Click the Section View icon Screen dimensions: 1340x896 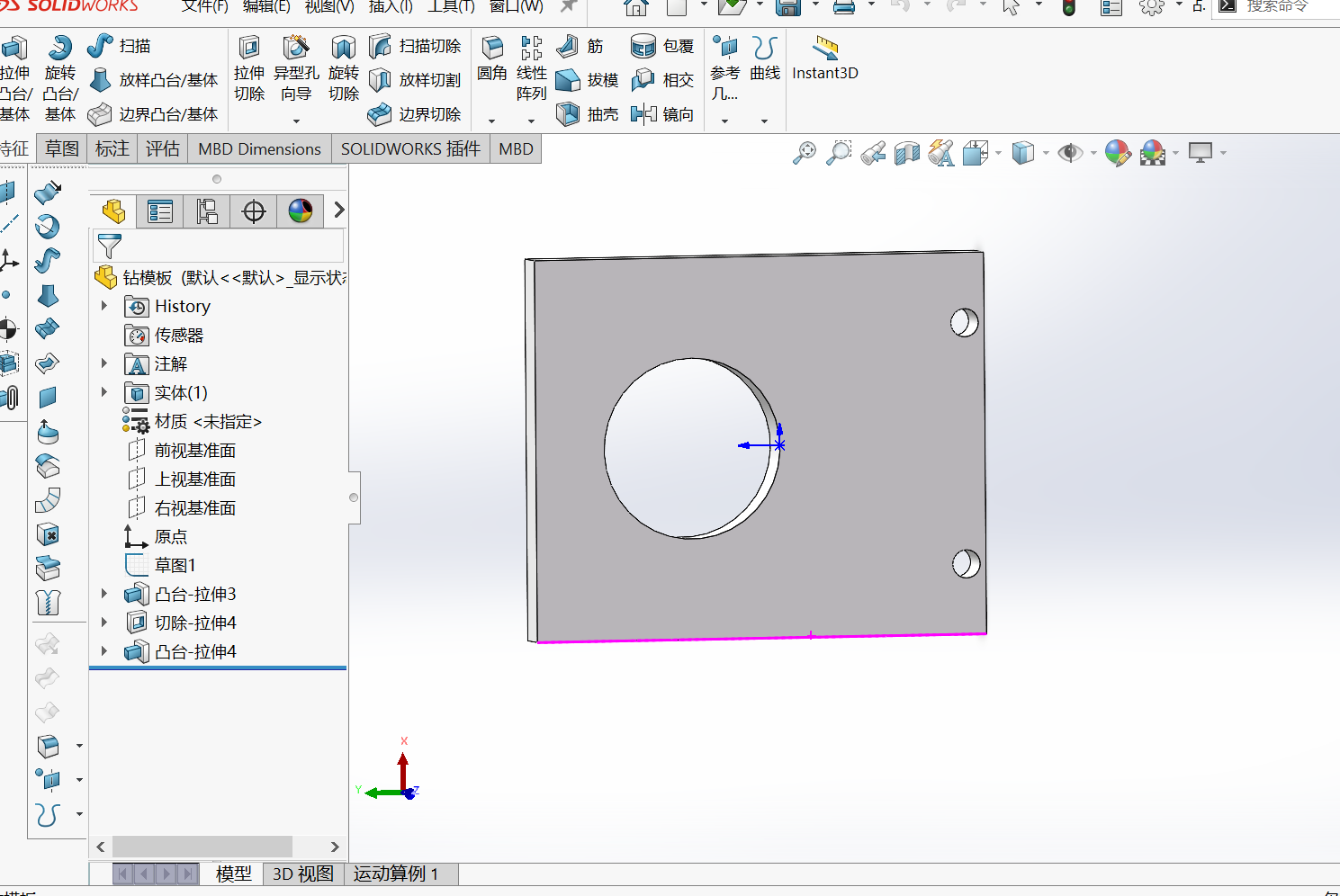pos(907,153)
